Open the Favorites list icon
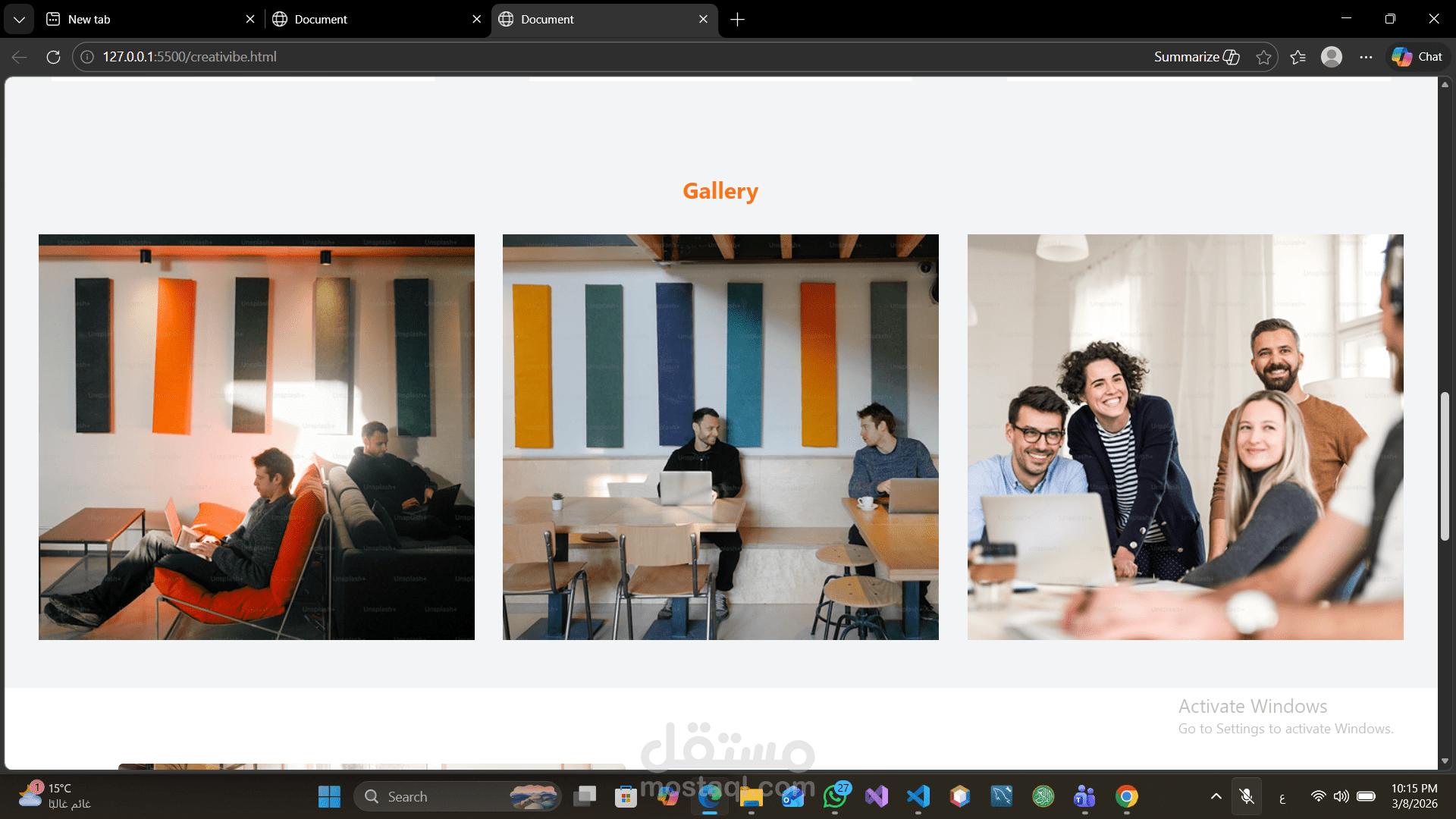 tap(1298, 57)
